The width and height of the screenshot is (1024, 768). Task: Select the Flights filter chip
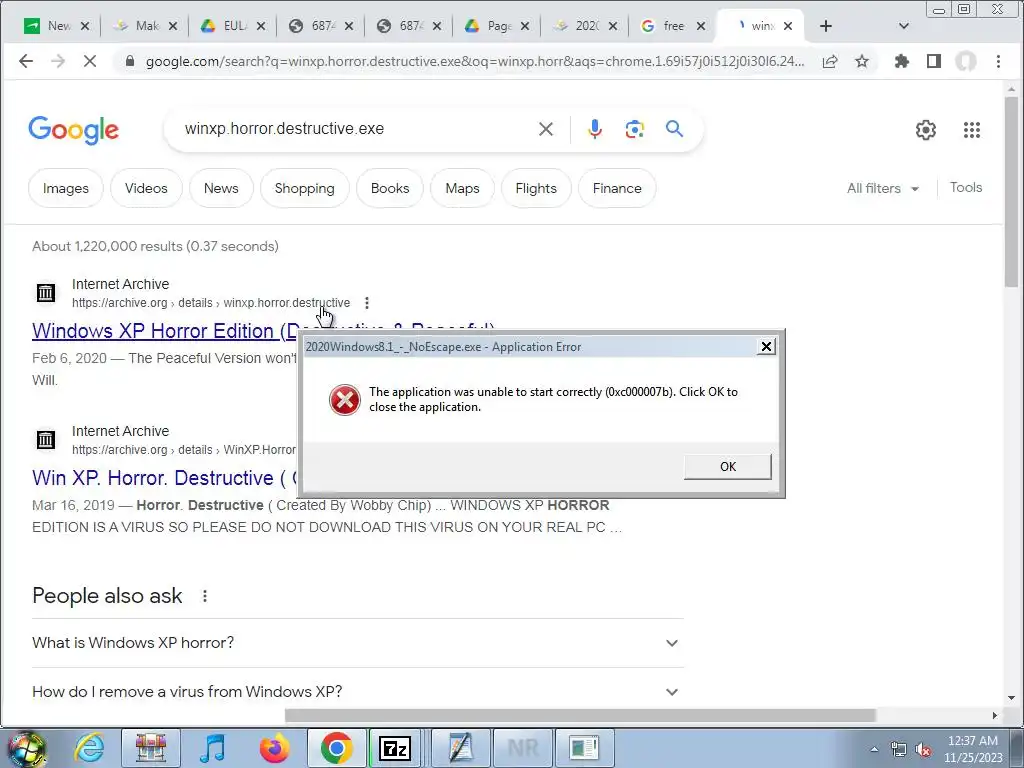pyautogui.click(x=536, y=188)
